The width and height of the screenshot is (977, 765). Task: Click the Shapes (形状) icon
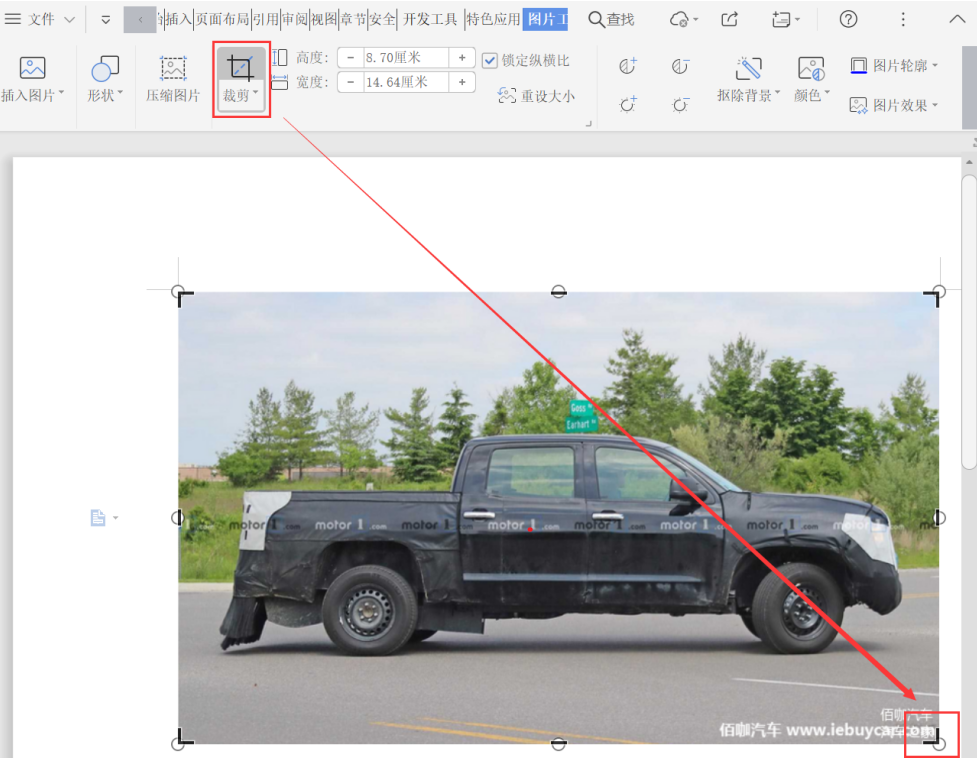[104, 68]
